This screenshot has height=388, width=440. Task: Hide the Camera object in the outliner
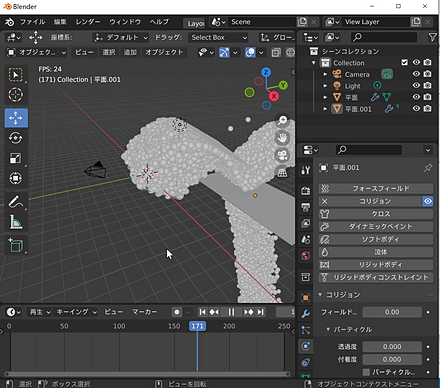(x=416, y=74)
